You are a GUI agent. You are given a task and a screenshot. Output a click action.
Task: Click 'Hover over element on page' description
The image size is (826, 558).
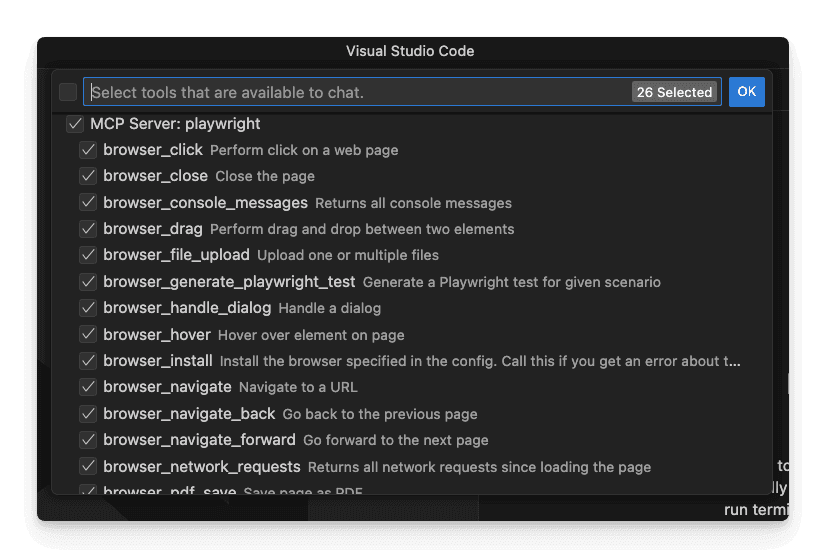tap(311, 335)
